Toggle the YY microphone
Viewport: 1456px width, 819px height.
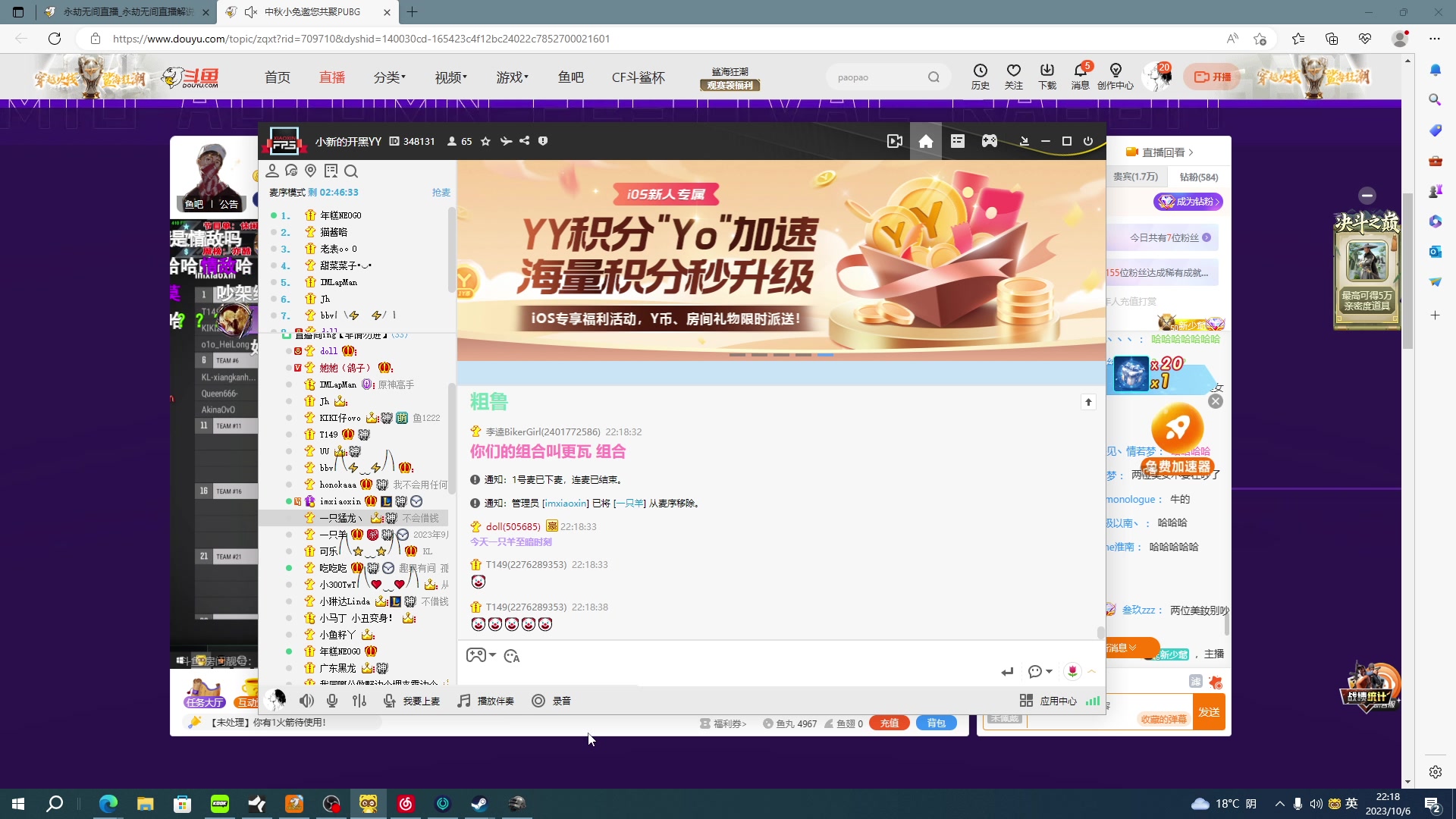pyautogui.click(x=332, y=701)
